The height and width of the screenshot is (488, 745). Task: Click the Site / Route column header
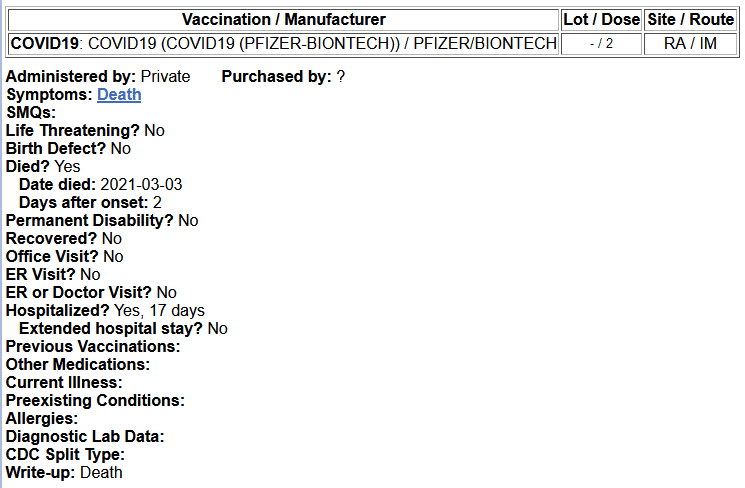(x=690, y=19)
